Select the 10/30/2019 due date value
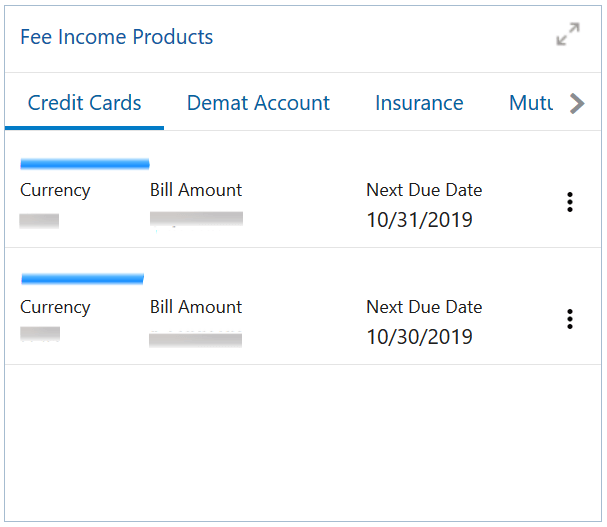The width and height of the screenshot is (607, 527). pos(419,337)
